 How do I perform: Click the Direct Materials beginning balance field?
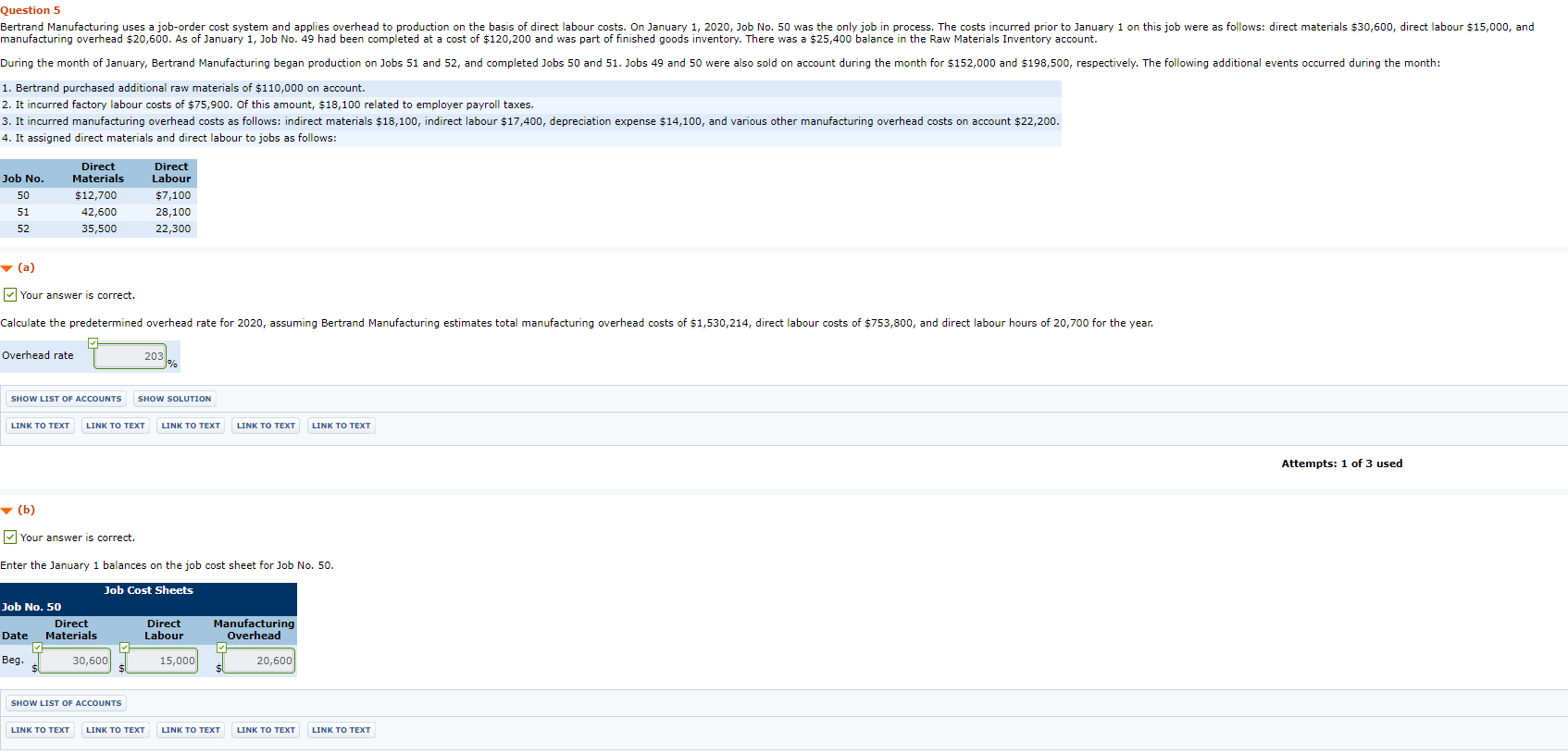tap(75, 661)
